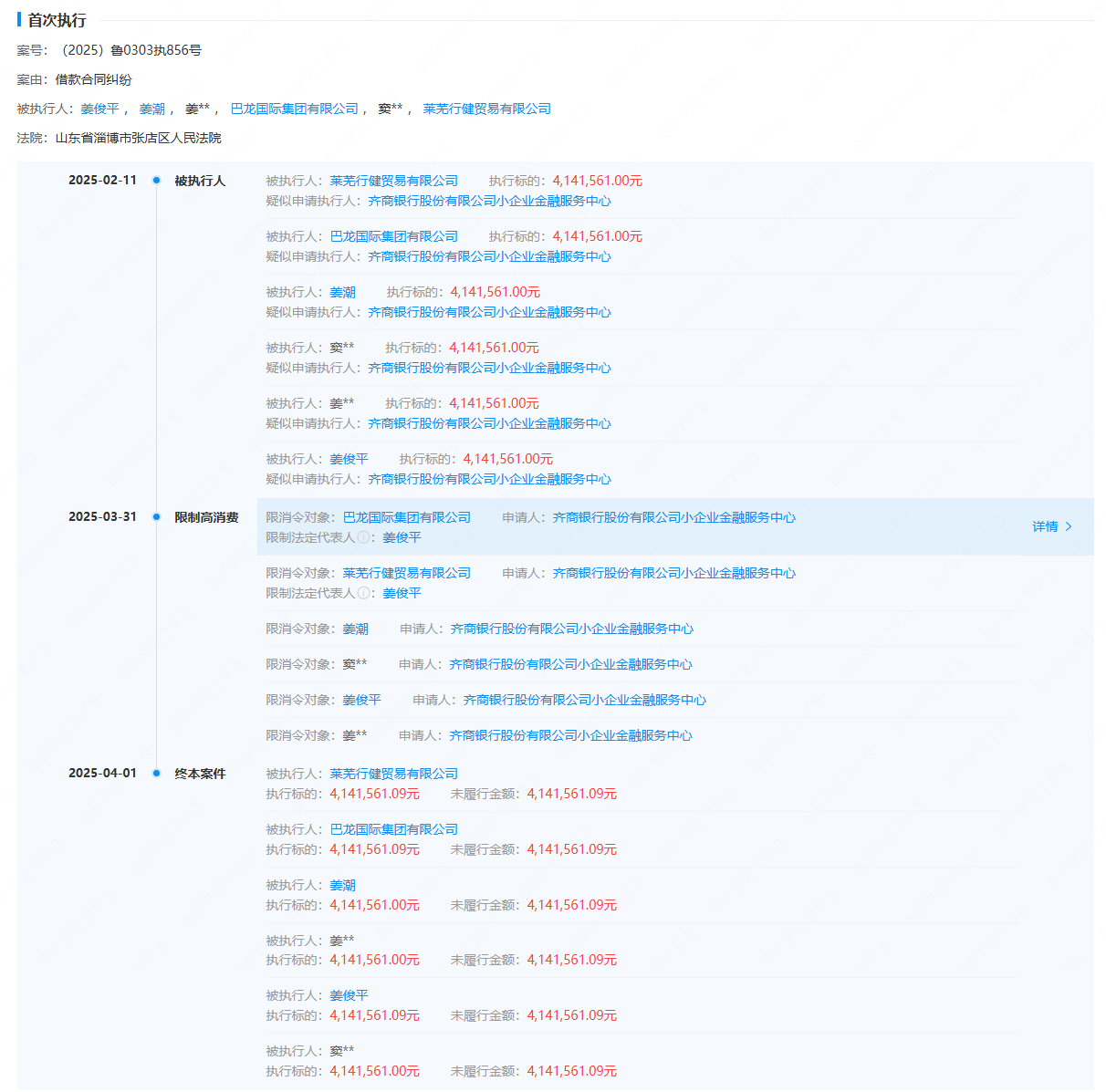
Task: Select 窦** name in the 限消令对象 row
Action: click(355, 665)
